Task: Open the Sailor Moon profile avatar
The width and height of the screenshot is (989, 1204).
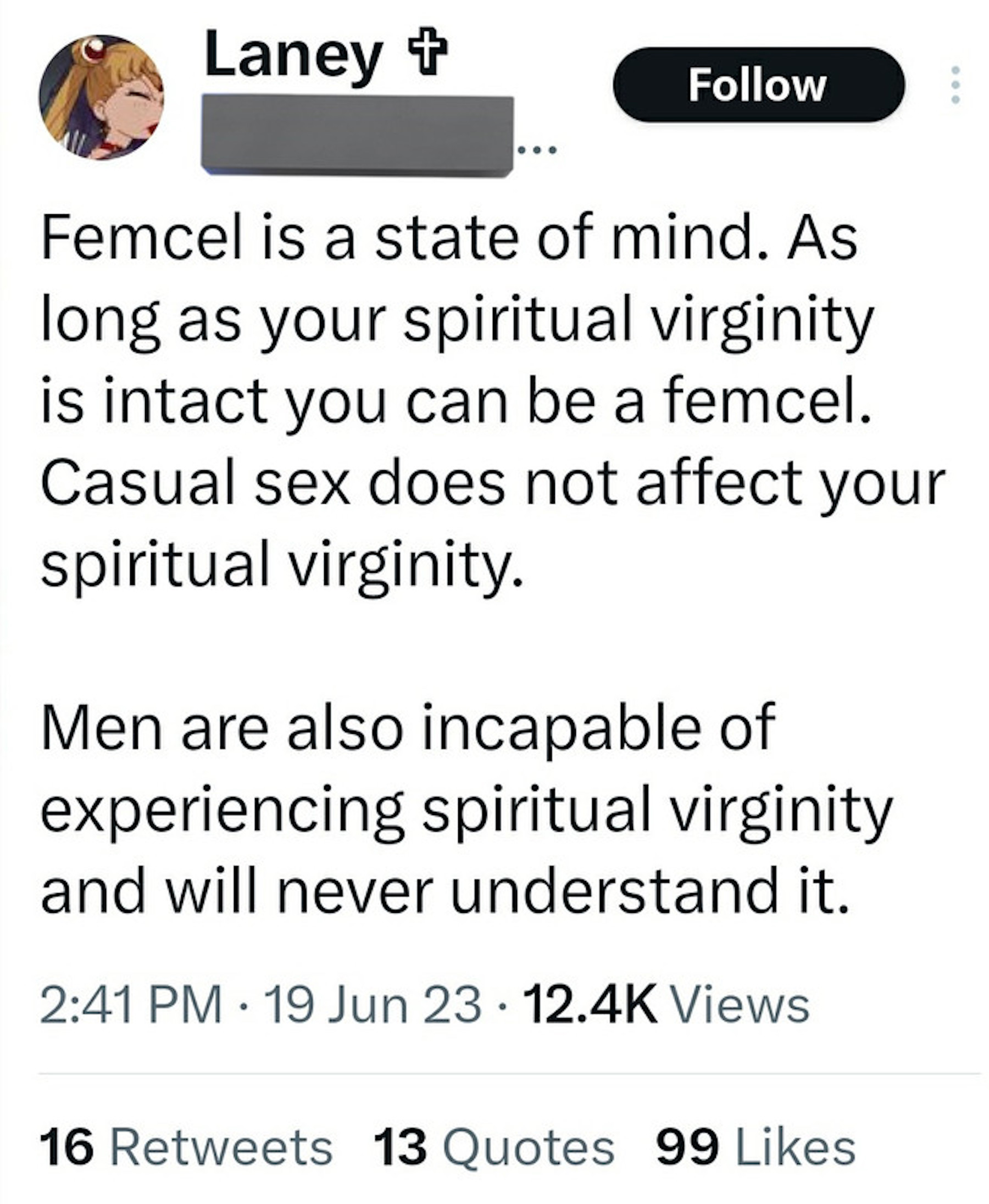Action: (102, 97)
